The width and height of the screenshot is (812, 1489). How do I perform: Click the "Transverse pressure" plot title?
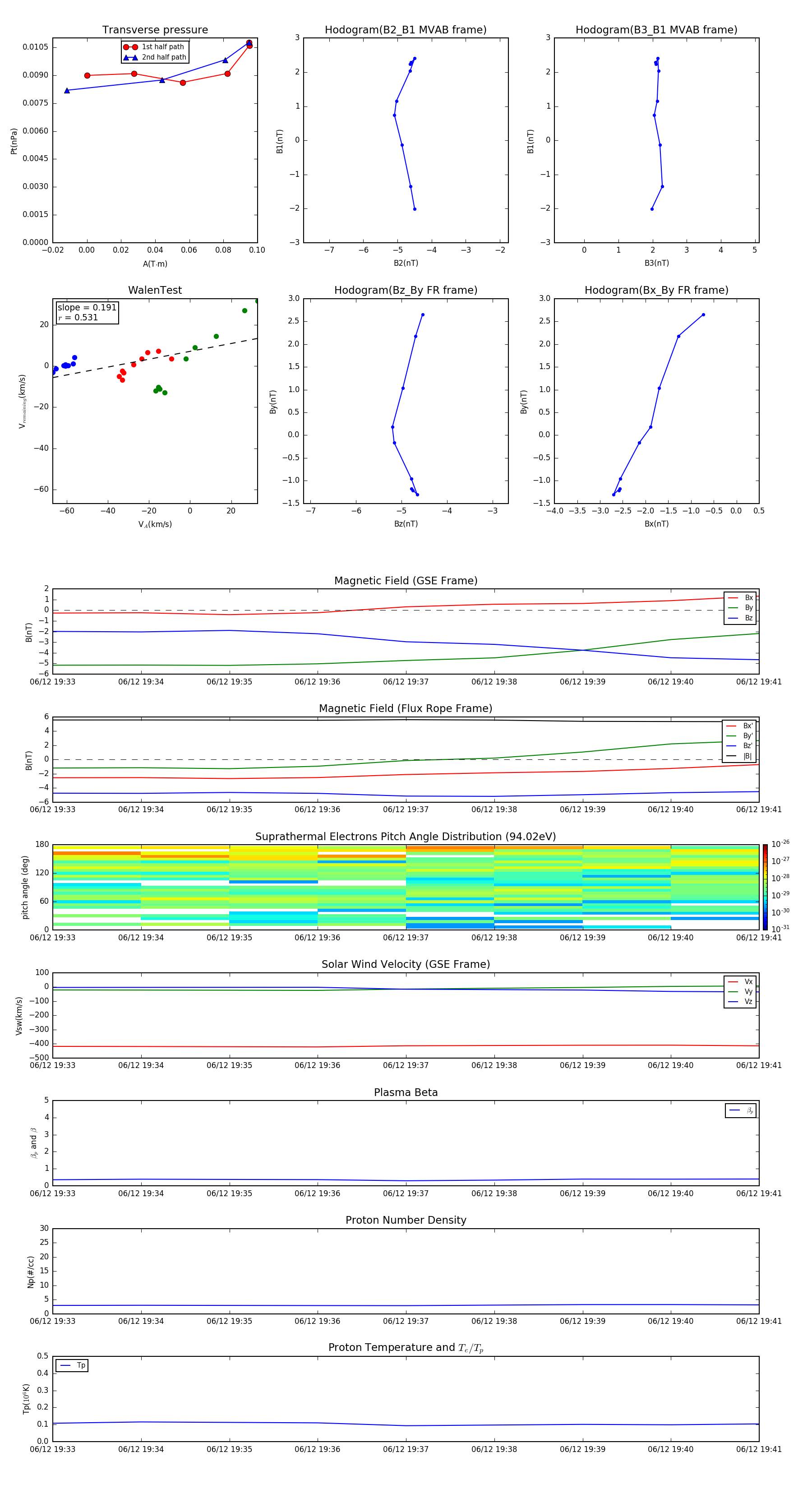click(155, 30)
